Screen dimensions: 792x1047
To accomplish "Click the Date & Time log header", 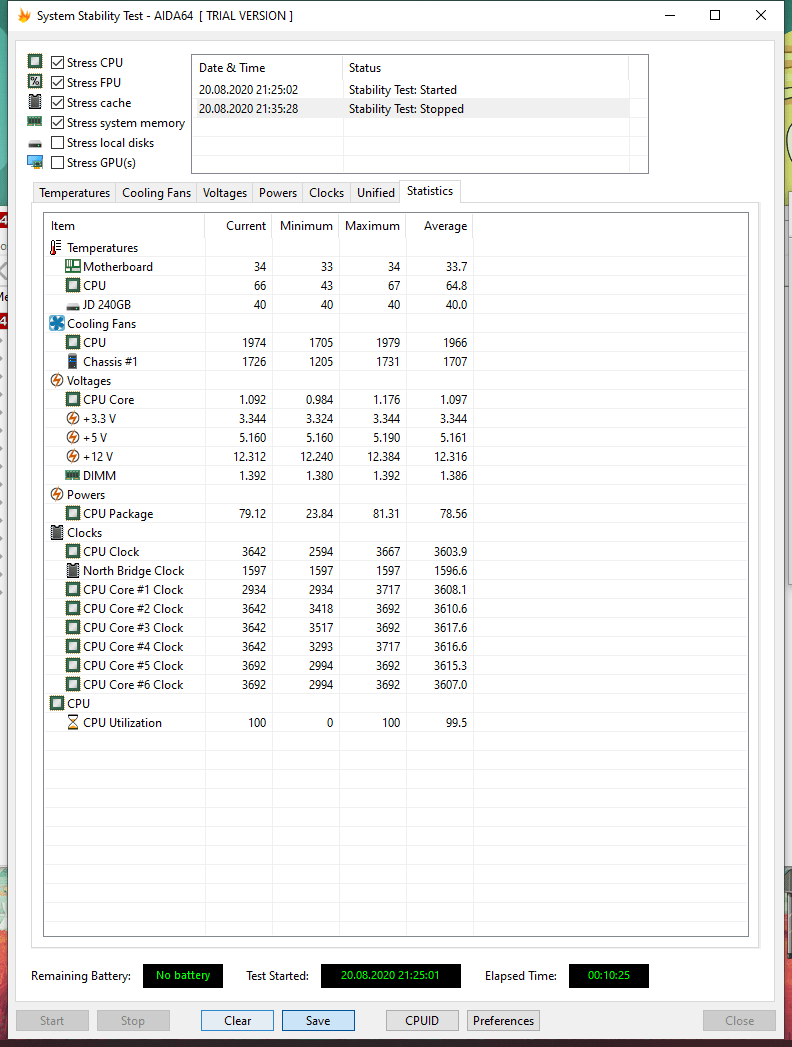I will point(268,67).
